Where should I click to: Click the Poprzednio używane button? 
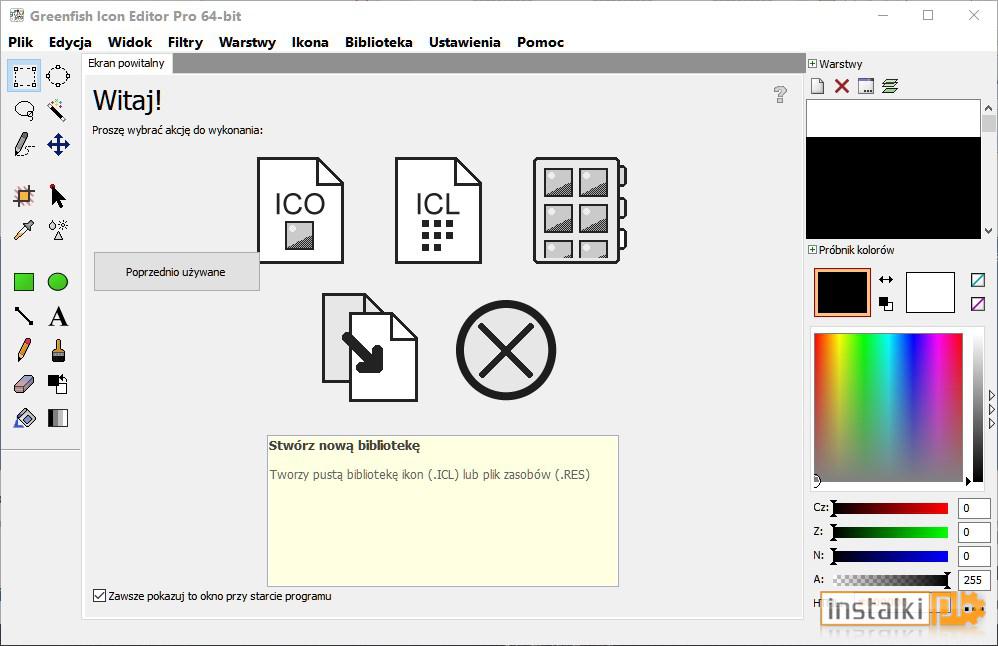(176, 272)
